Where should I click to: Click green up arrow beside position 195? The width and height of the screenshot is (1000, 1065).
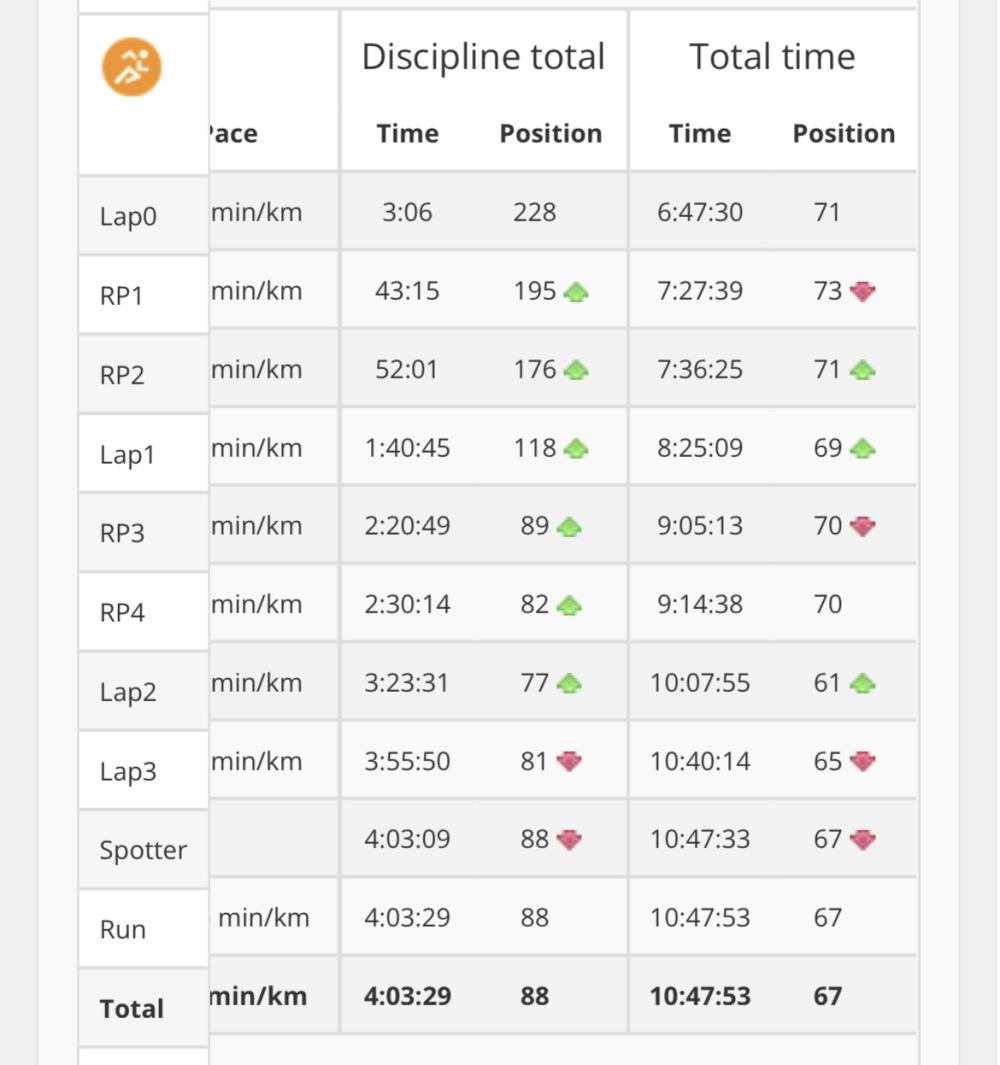click(576, 292)
